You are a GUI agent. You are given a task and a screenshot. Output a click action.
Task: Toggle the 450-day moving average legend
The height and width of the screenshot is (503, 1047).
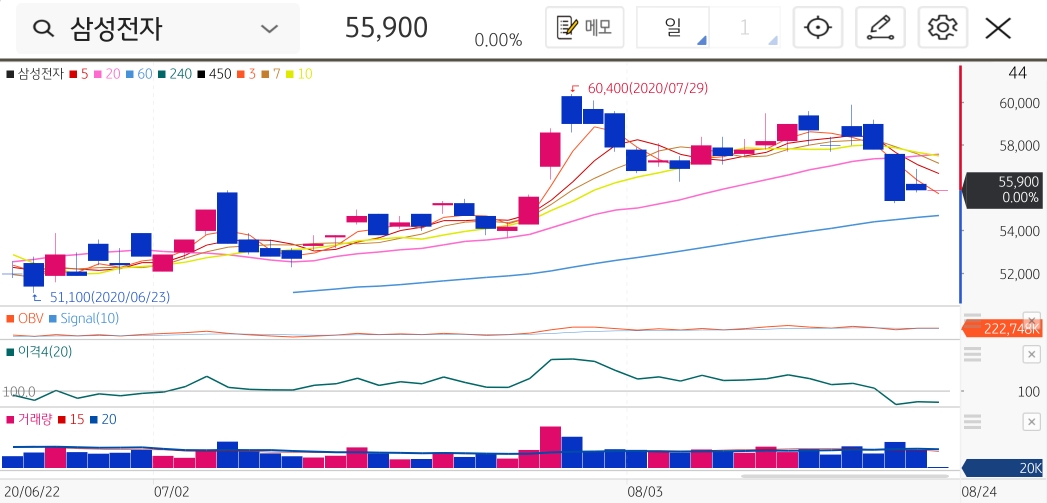[x=214, y=74]
